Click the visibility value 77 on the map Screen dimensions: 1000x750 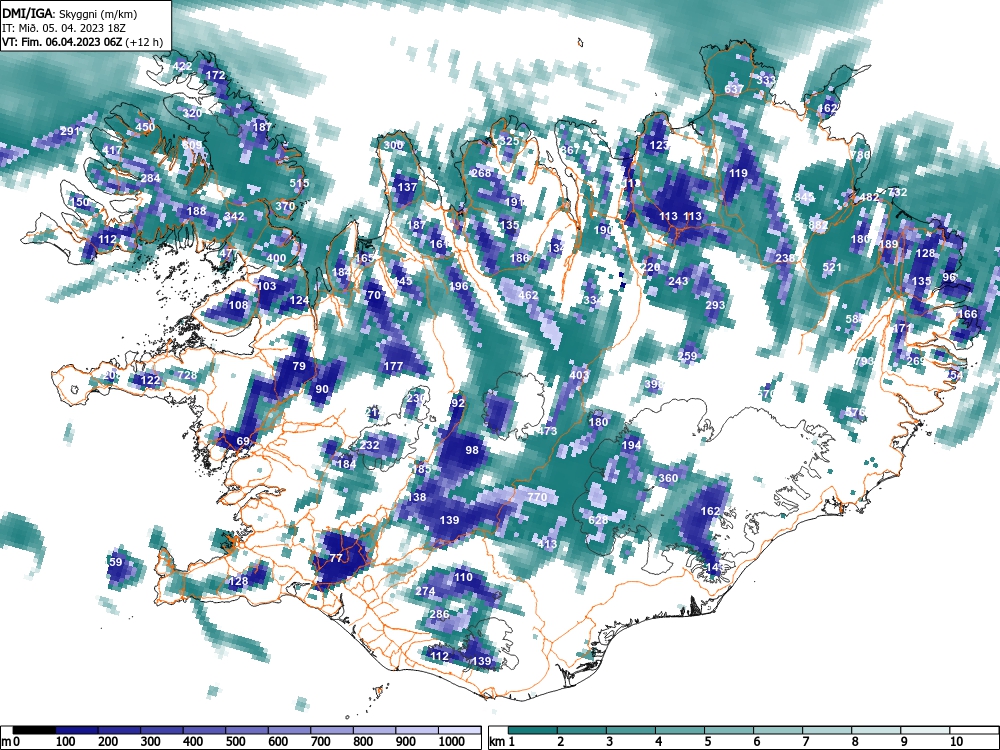tap(336, 558)
